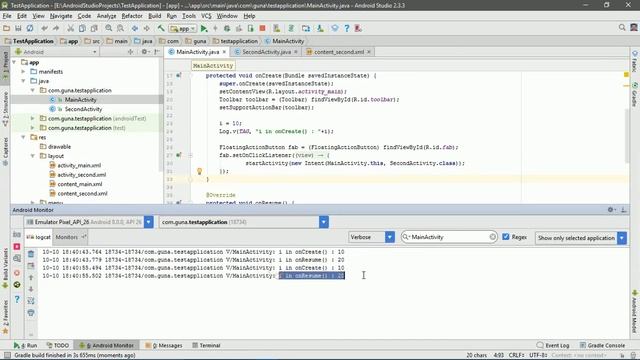Open the File menu
Image resolution: width=640 pixels, height=360 pixels.
point(7,16)
